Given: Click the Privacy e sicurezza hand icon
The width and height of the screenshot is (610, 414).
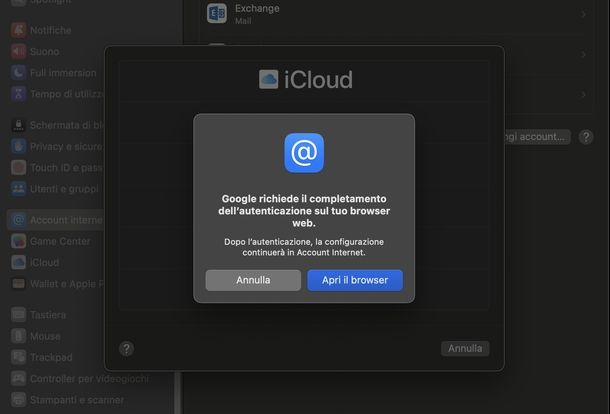Looking at the screenshot, I should pyautogui.click(x=18, y=147).
